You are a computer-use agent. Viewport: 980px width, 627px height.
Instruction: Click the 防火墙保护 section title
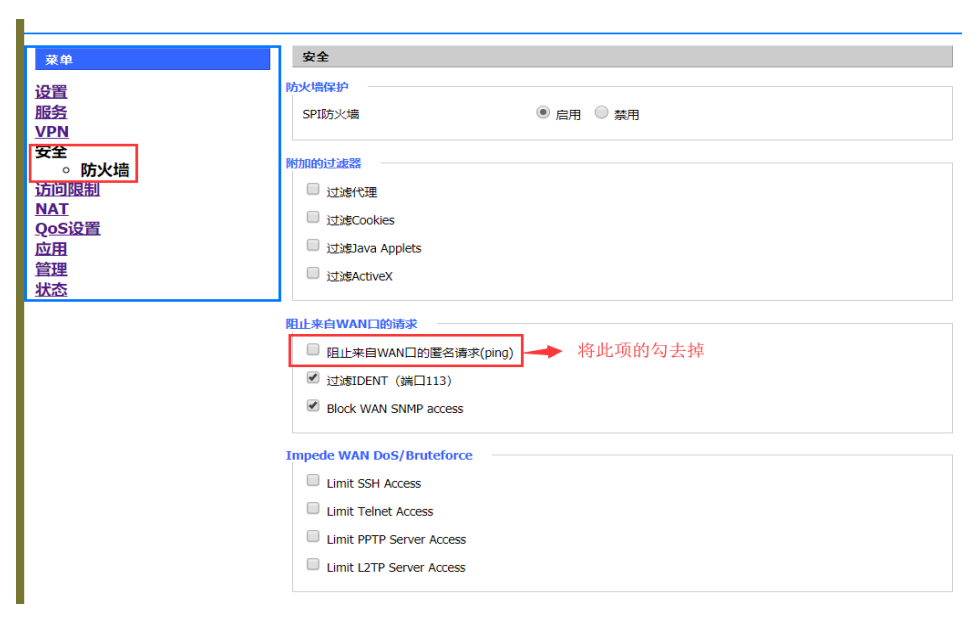pyautogui.click(x=317, y=87)
